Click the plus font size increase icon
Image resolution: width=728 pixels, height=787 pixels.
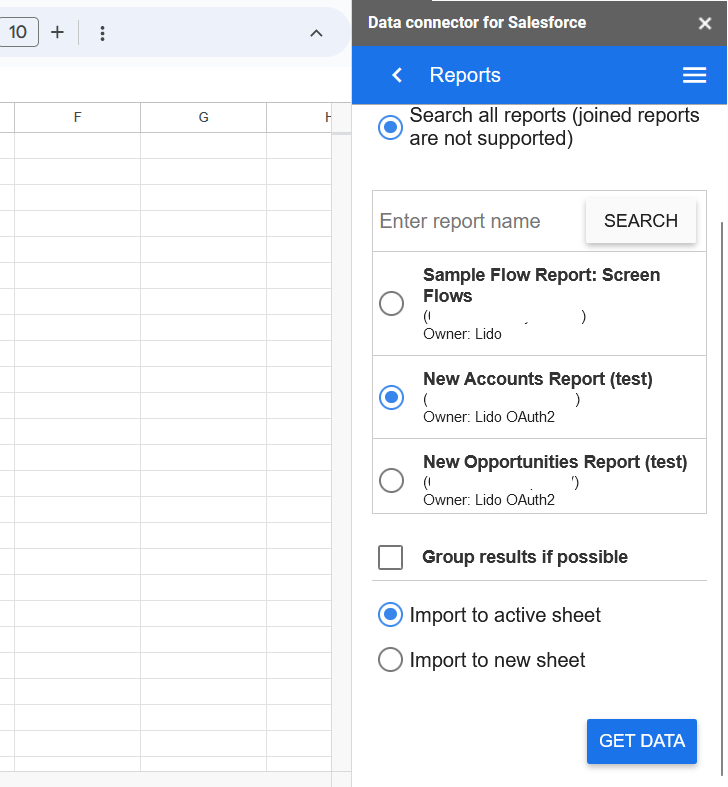(x=58, y=33)
